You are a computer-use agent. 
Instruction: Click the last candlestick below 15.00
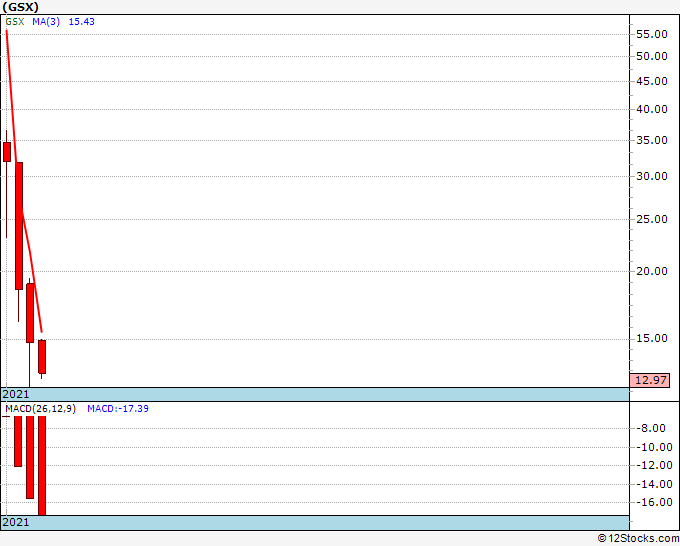click(x=42, y=357)
